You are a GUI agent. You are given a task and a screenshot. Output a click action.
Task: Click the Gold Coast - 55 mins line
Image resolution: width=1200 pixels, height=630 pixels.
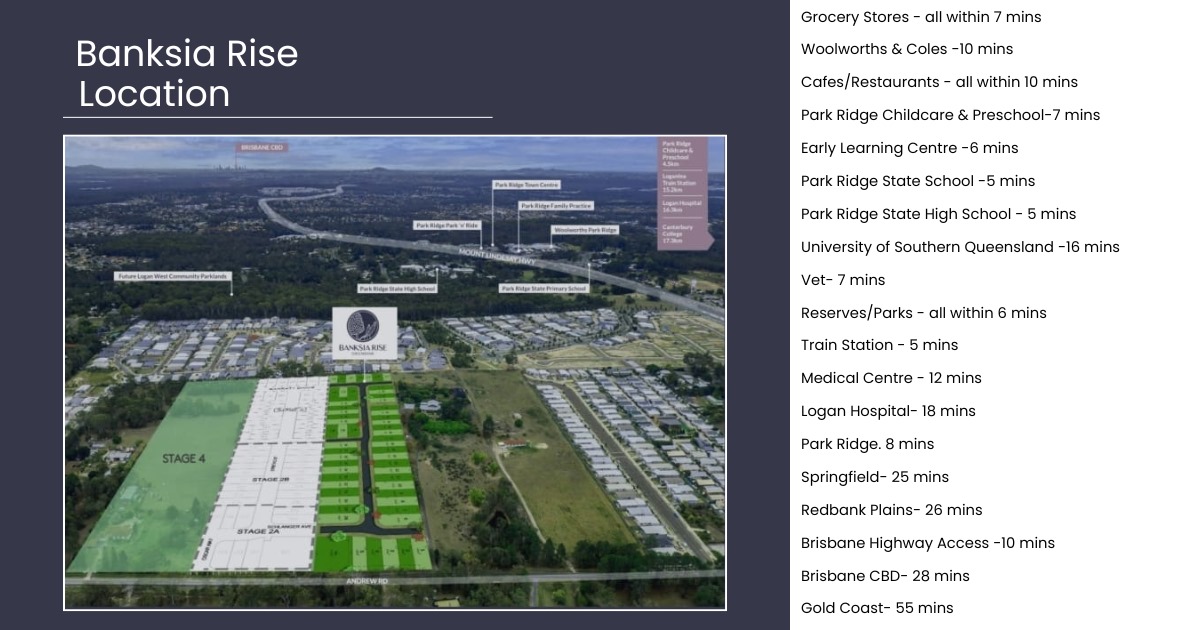876,608
